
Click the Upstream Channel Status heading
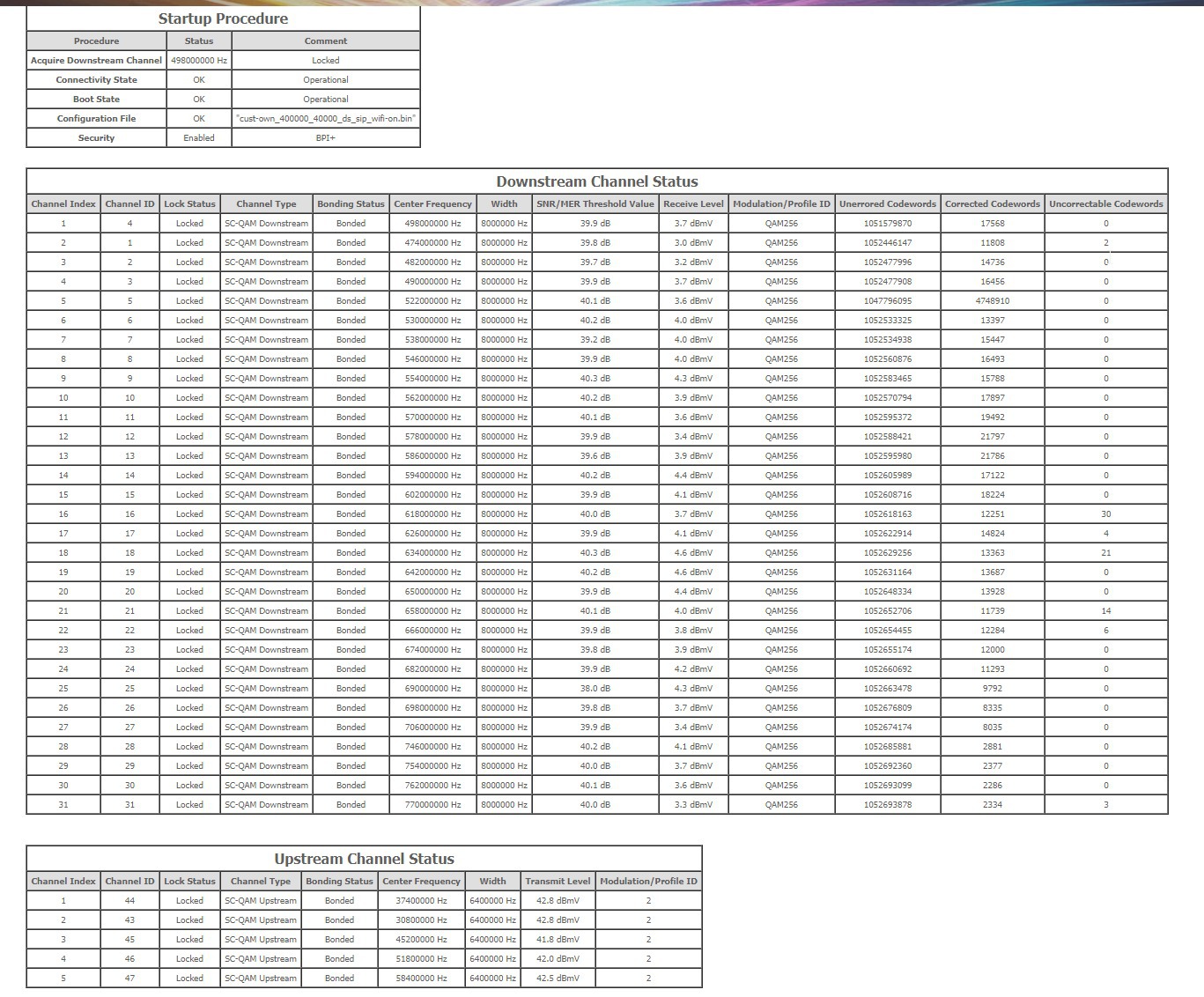(364, 859)
